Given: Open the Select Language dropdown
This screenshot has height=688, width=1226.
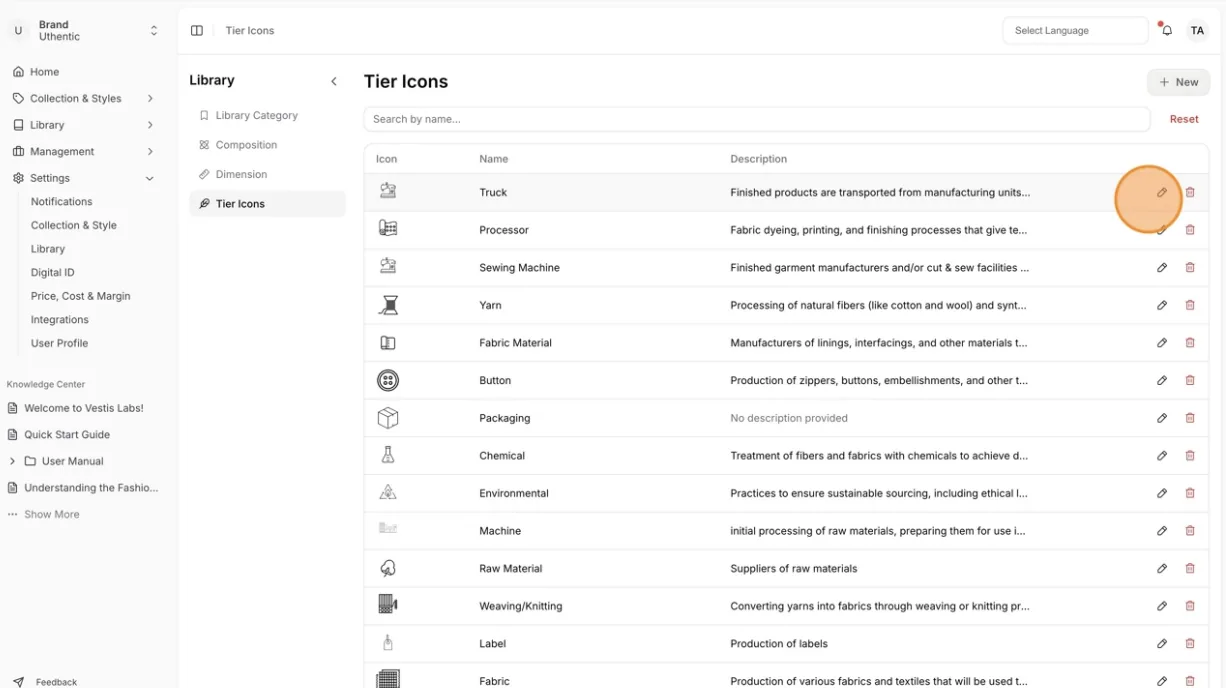Looking at the screenshot, I should tap(1075, 31).
